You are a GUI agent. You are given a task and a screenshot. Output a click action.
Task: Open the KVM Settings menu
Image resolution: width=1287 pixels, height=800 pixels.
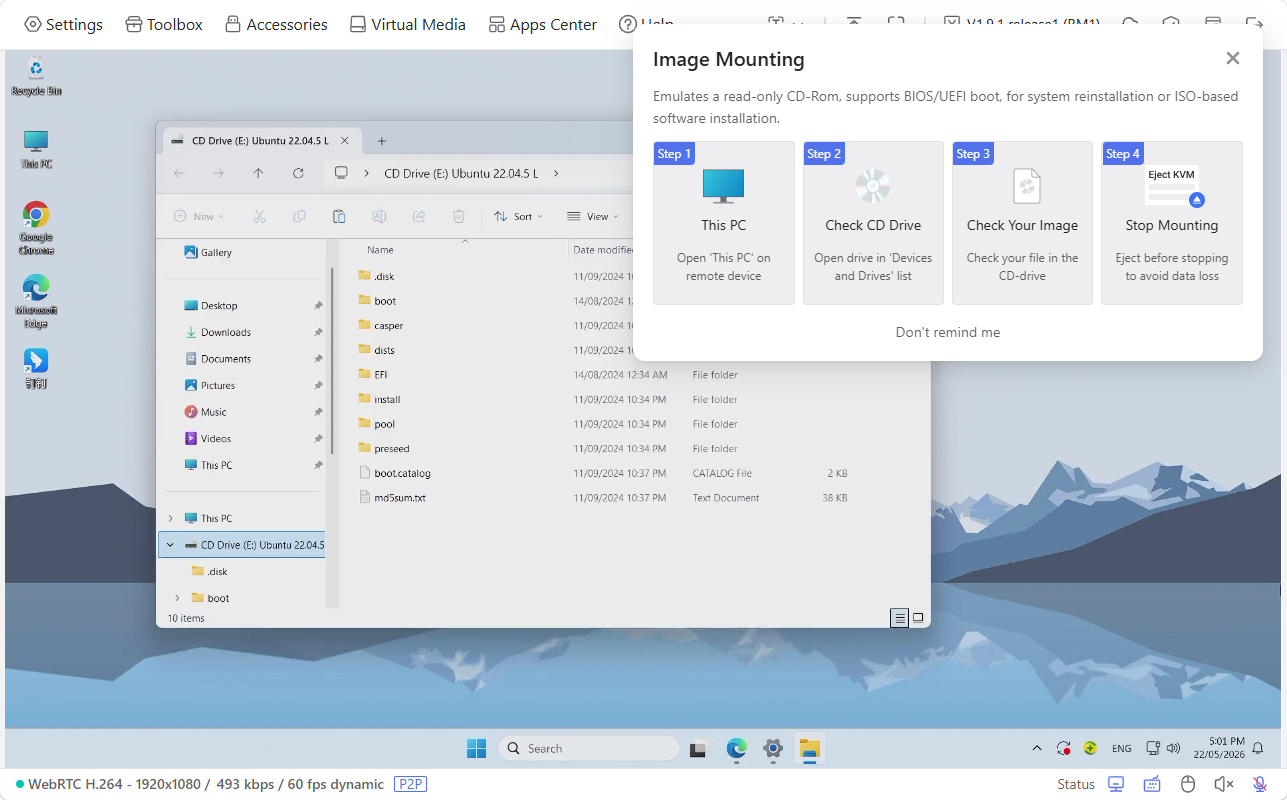[63, 24]
